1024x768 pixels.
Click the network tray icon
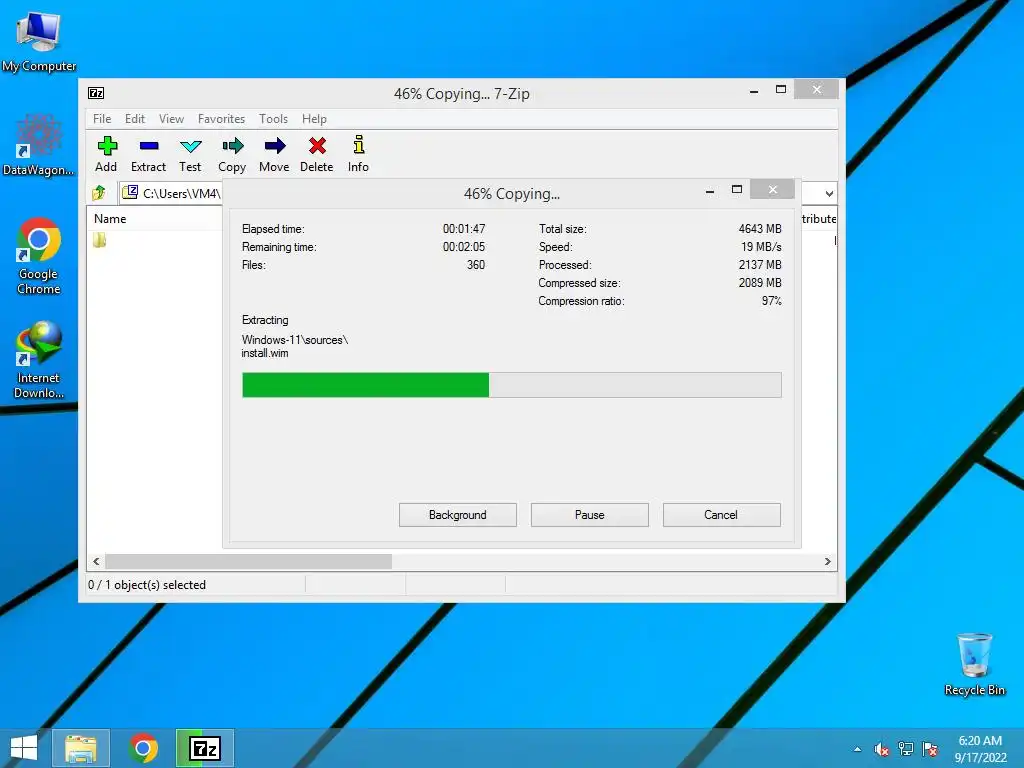tap(906, 749)
